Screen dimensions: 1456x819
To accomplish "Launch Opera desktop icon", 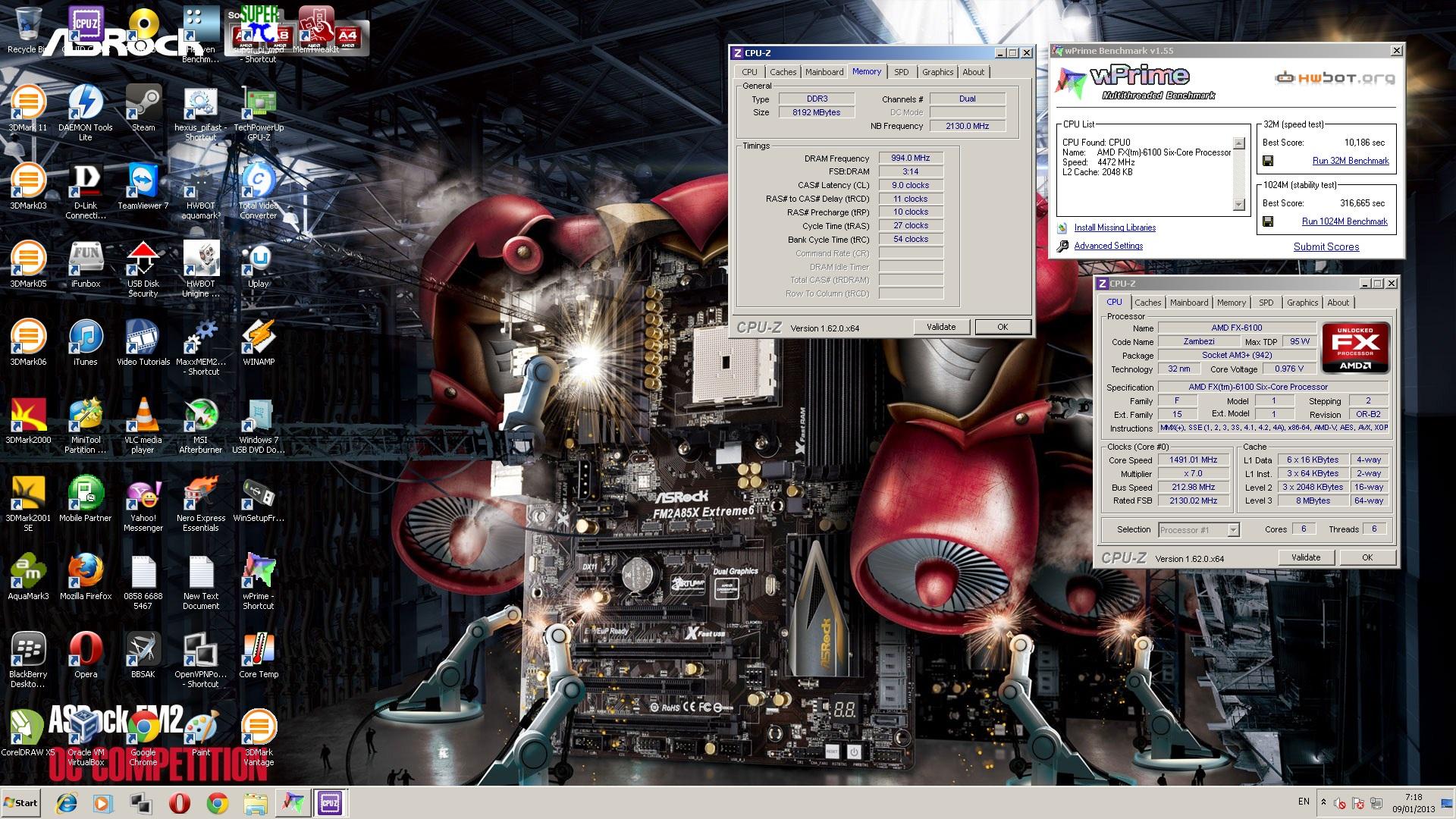I will 86,656.
